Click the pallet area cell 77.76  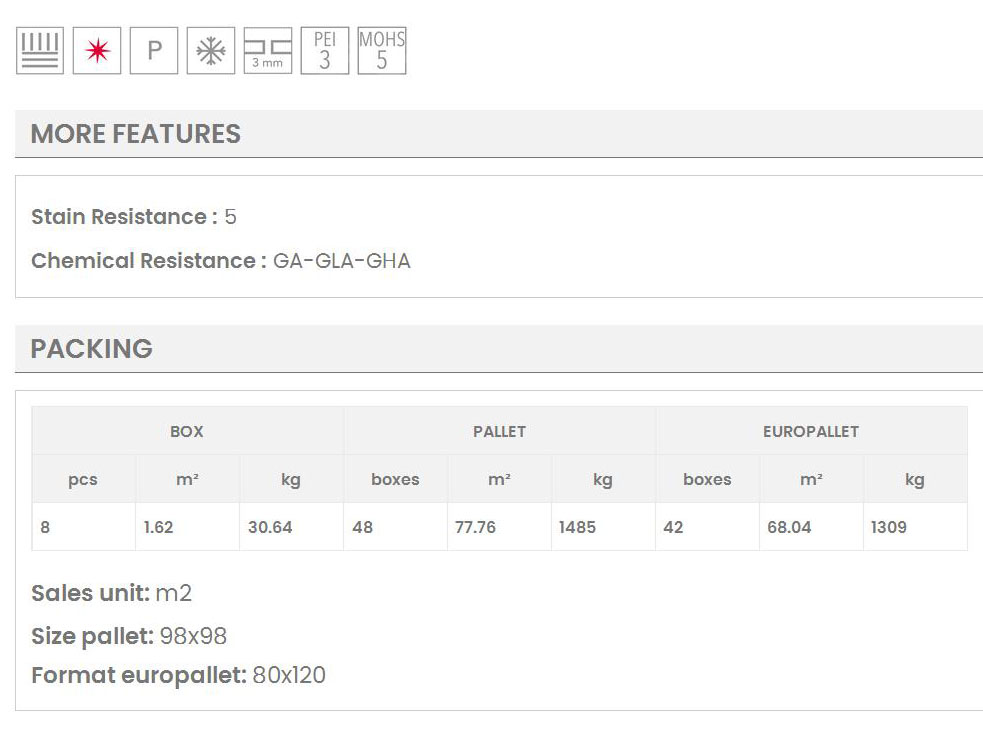(x=476, y=527)
